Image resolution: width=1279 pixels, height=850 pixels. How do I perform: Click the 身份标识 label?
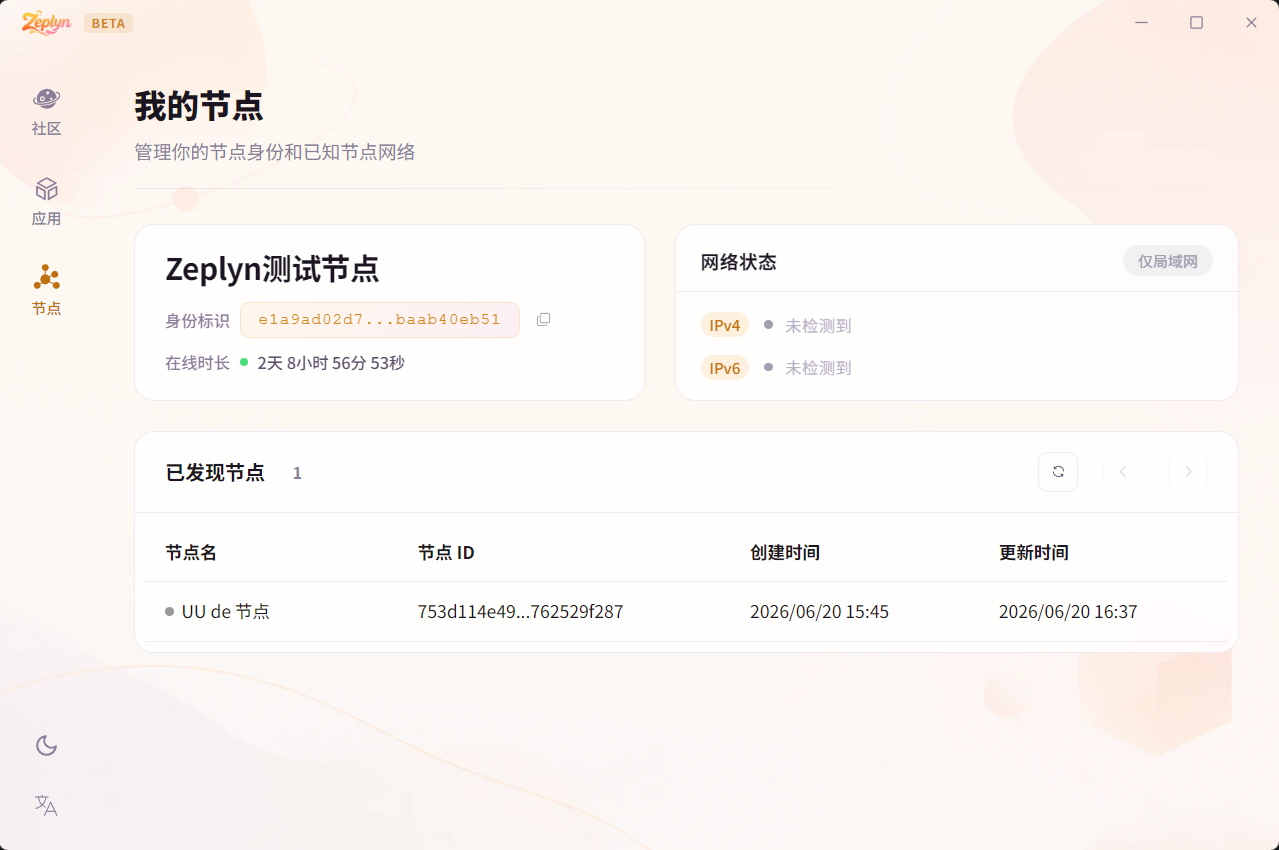[197, 321]
